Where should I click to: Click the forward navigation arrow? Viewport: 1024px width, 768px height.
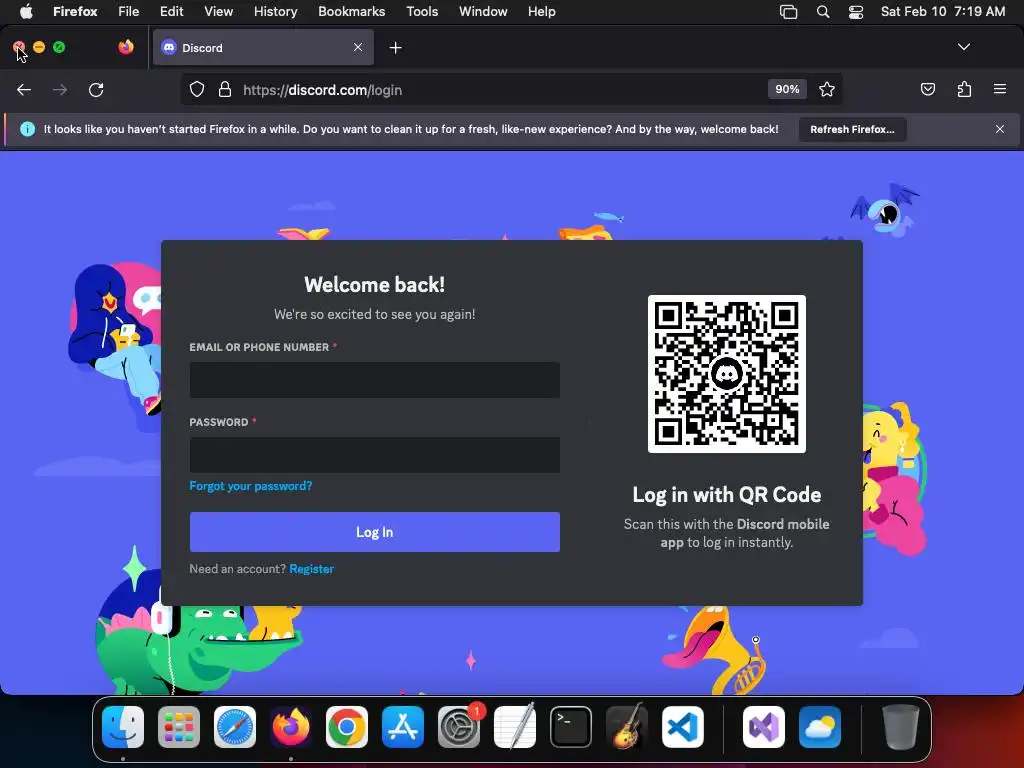[60, 89]
